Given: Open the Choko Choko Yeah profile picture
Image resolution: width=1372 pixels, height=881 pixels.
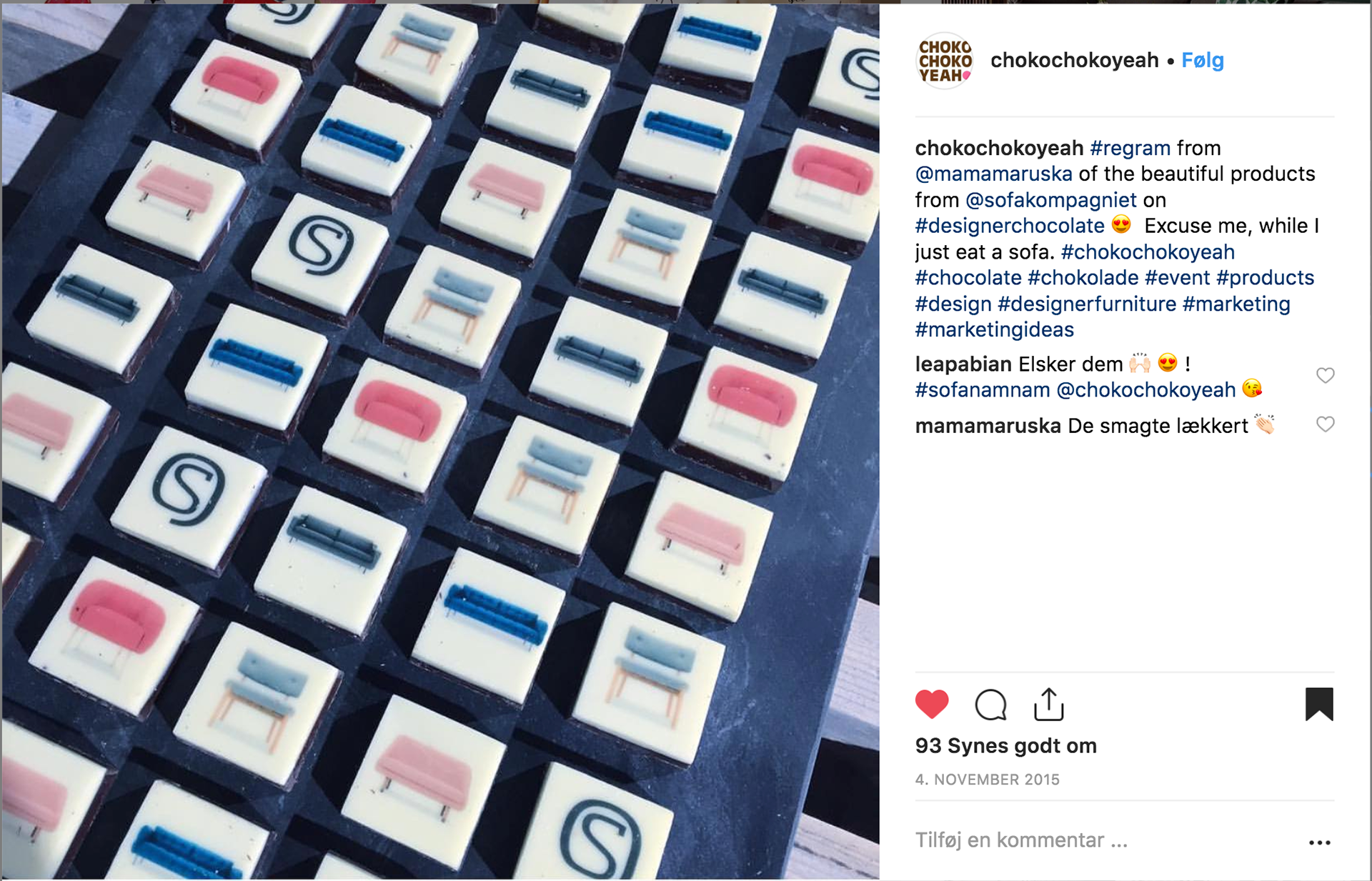Looking at the screenshot, I should pyautogui.click(x=945, y=61).
